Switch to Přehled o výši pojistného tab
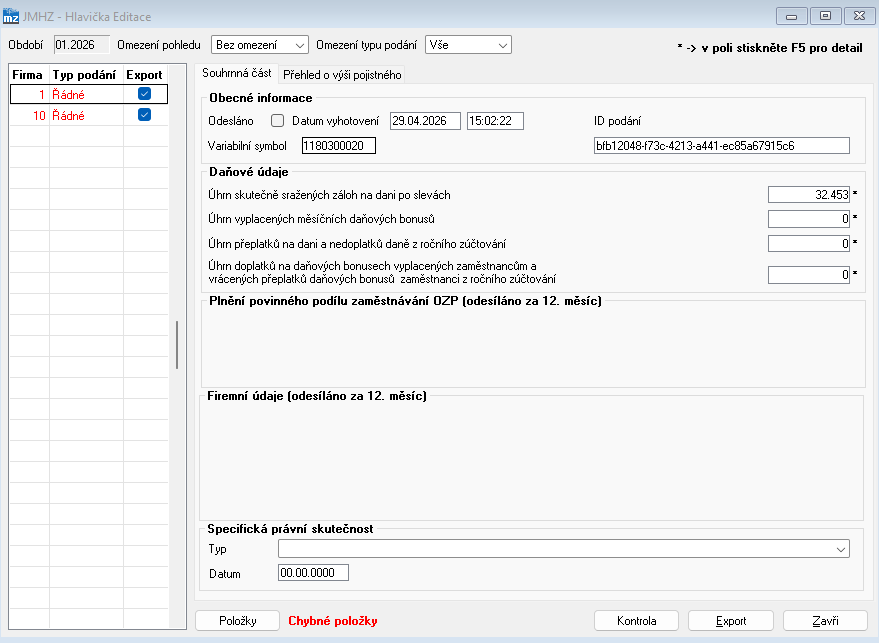 pyautogui.click(x=342, y=75)
